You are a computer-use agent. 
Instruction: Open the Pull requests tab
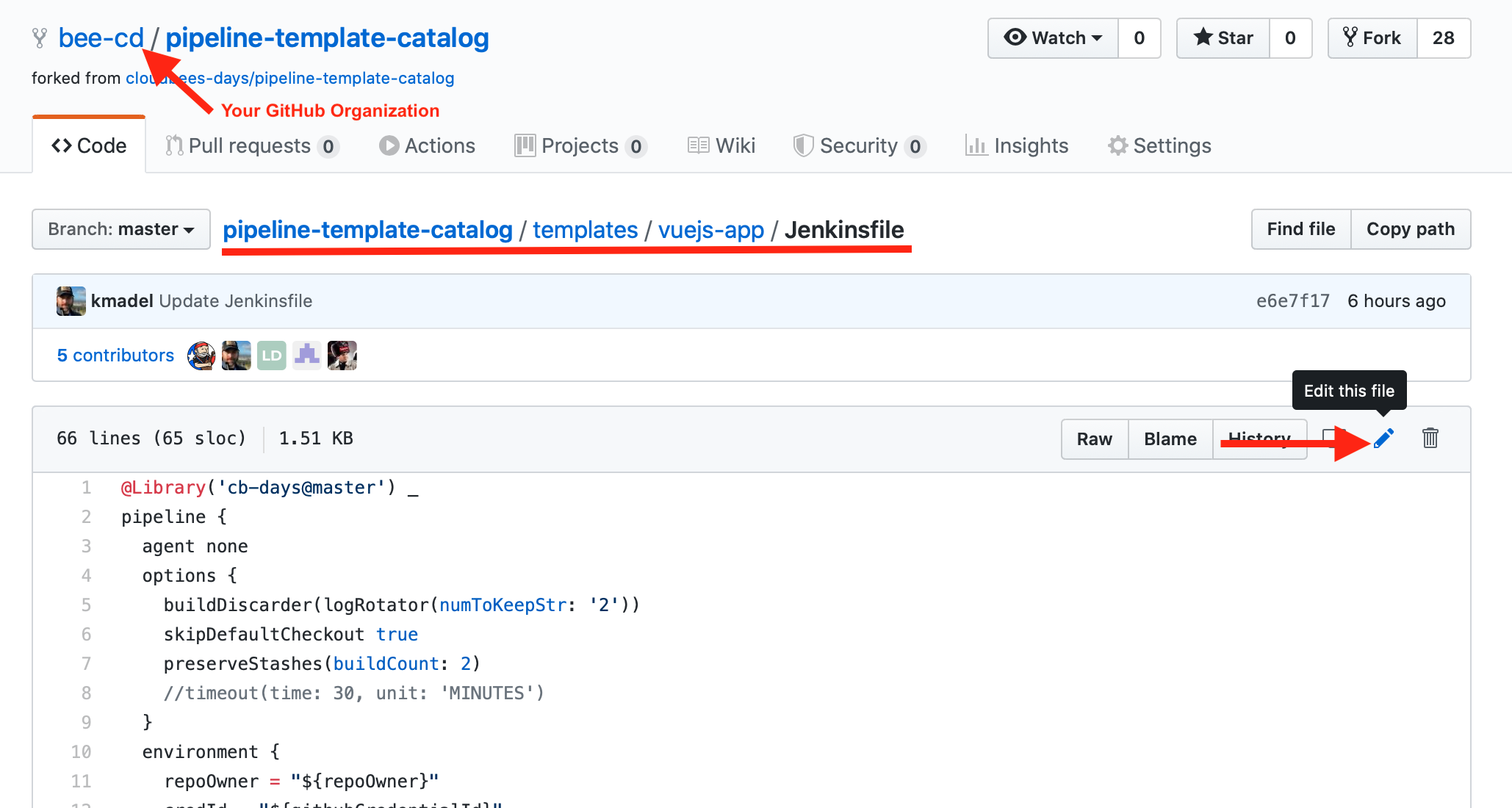pyautogui.click(x=251, y=145)
